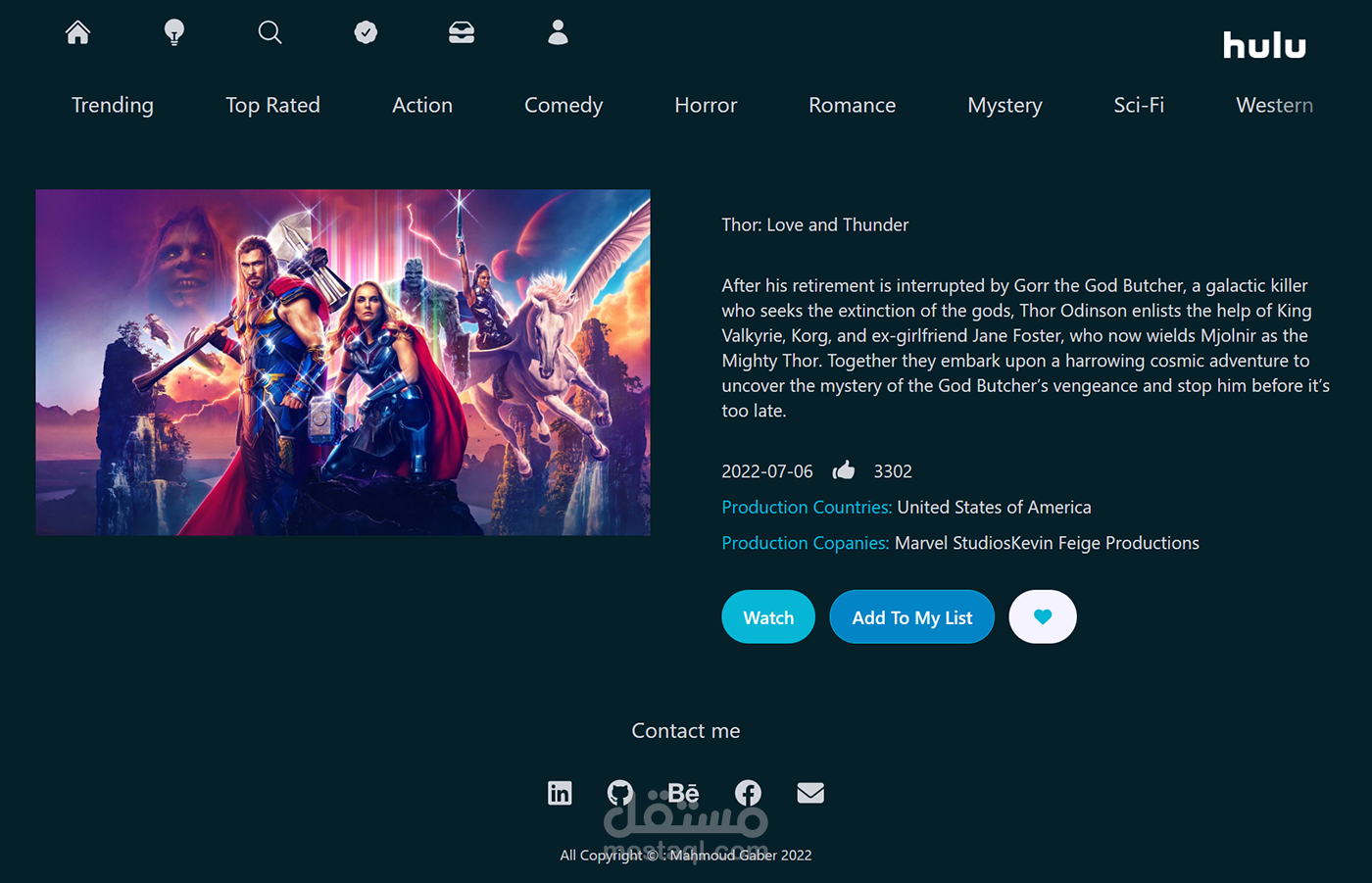
Task: Click the Thor: Love and Thunder title
Action: 815,224
